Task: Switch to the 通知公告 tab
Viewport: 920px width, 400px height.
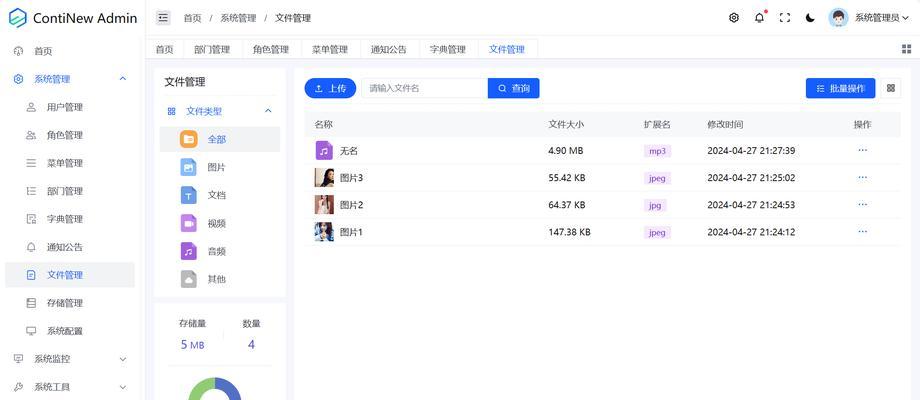Action: point(388,49)
